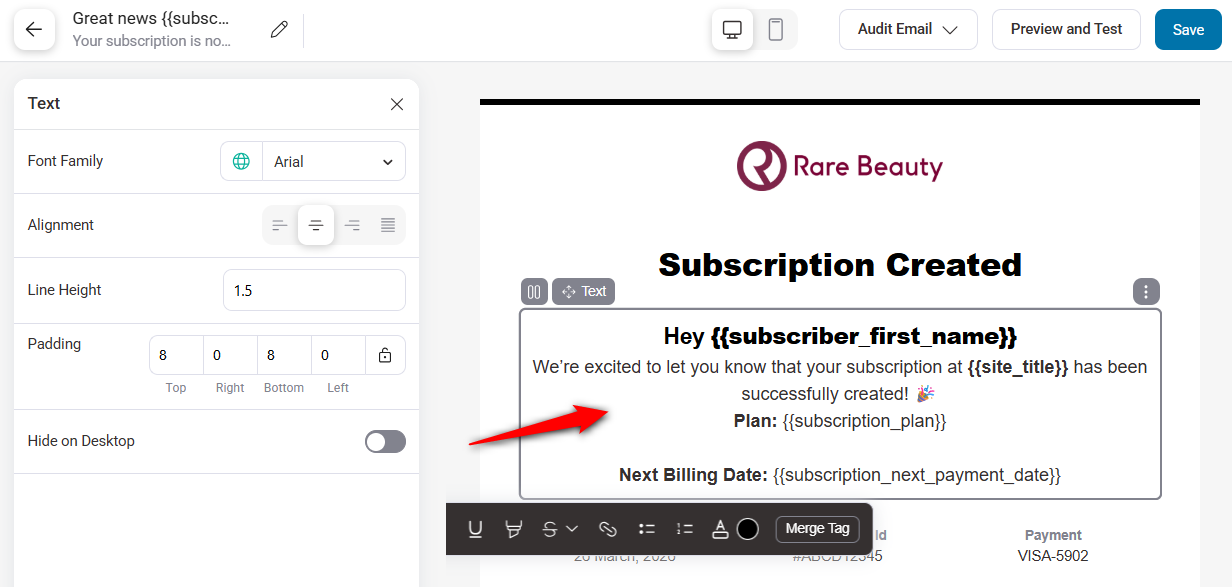Select the underline formatting icon
Viewport: 1232px width, 587px height.
pyautogui.click(x=475, y=528)
